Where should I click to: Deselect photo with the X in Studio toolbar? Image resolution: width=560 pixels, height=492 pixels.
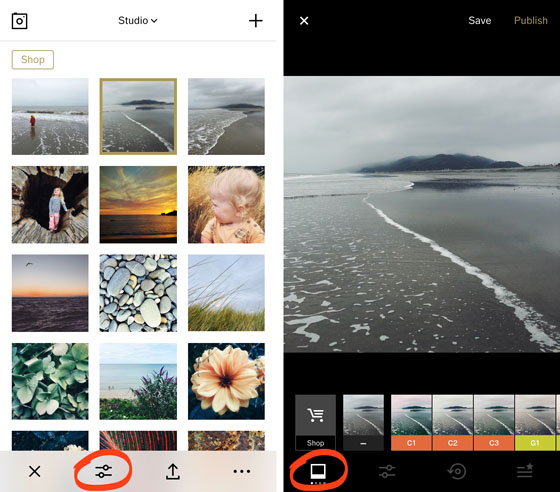pyautogui.click(x=35, y=471)
